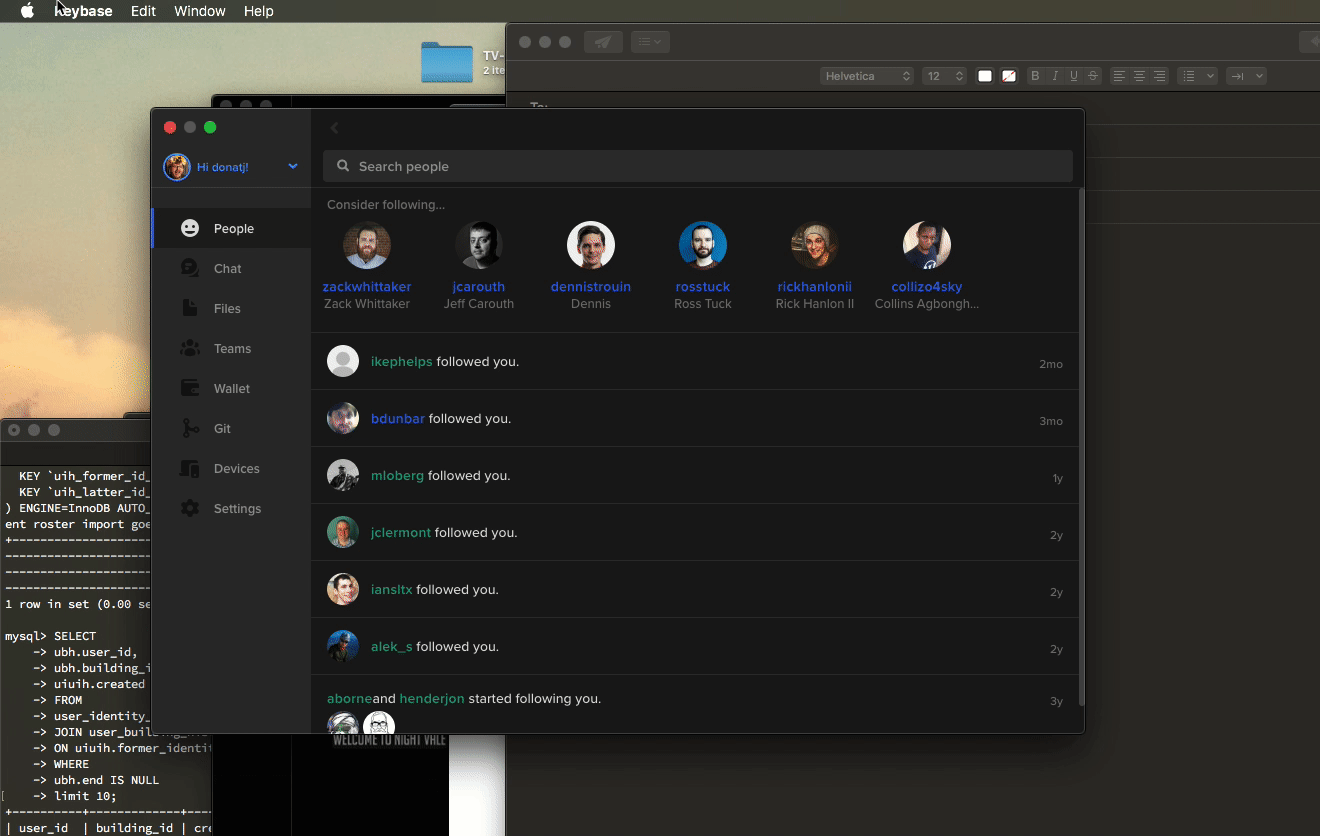
Task: Open the Edit menu
Action: point(143,11)
